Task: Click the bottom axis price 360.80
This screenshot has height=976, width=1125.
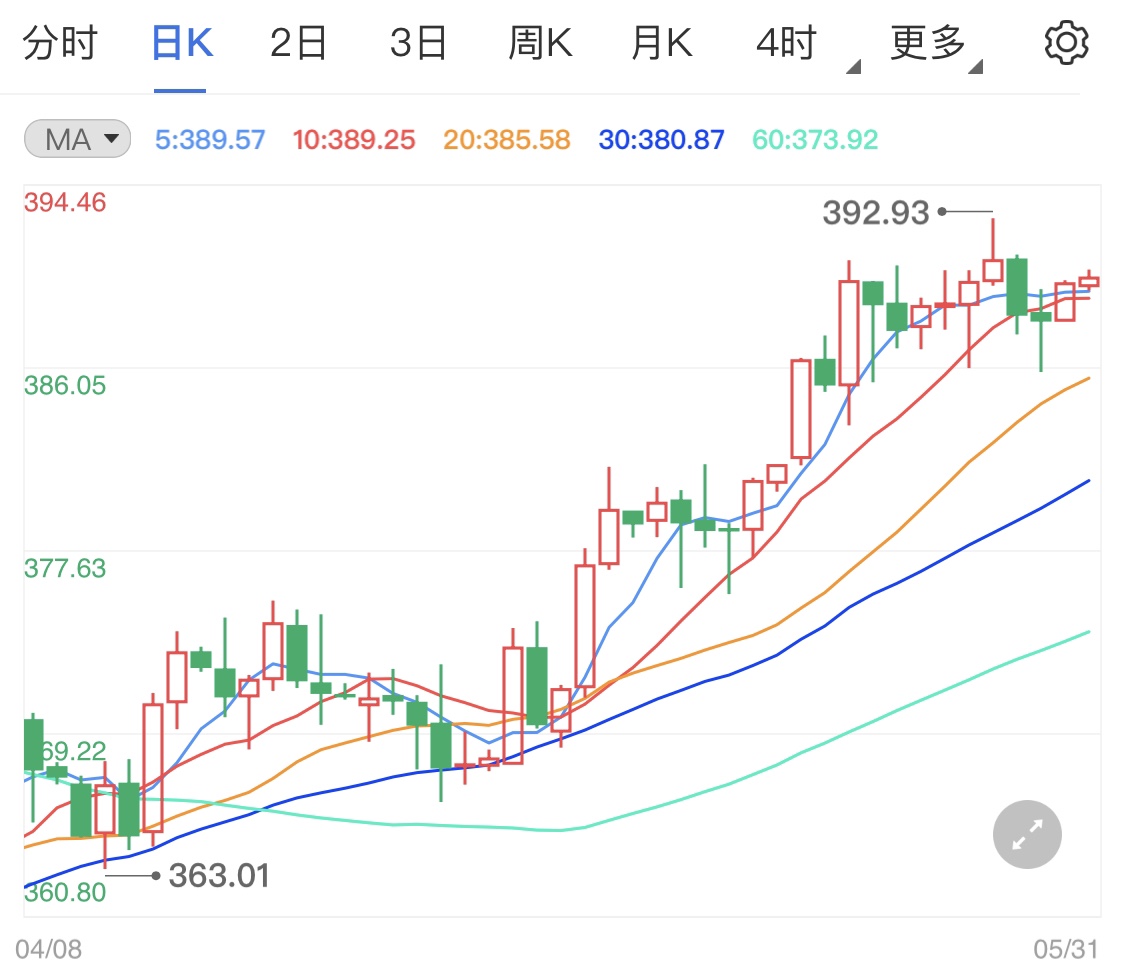Action: (65, 892)
